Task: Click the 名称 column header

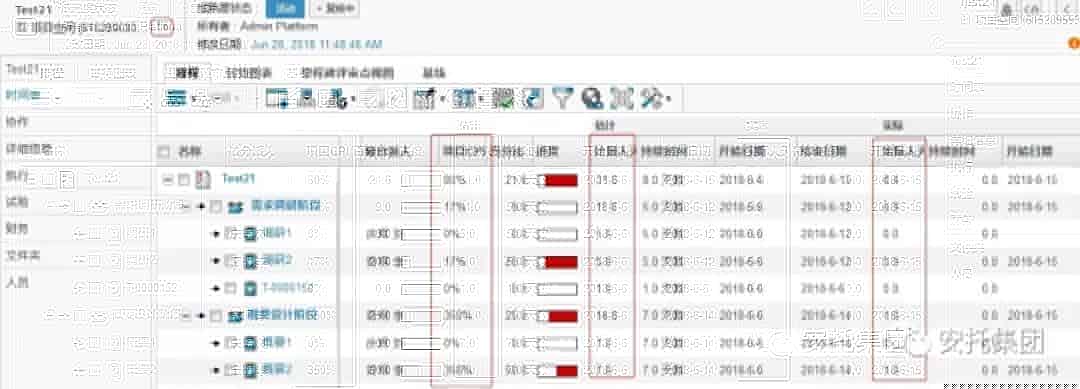Action: [x=189, y=151]
